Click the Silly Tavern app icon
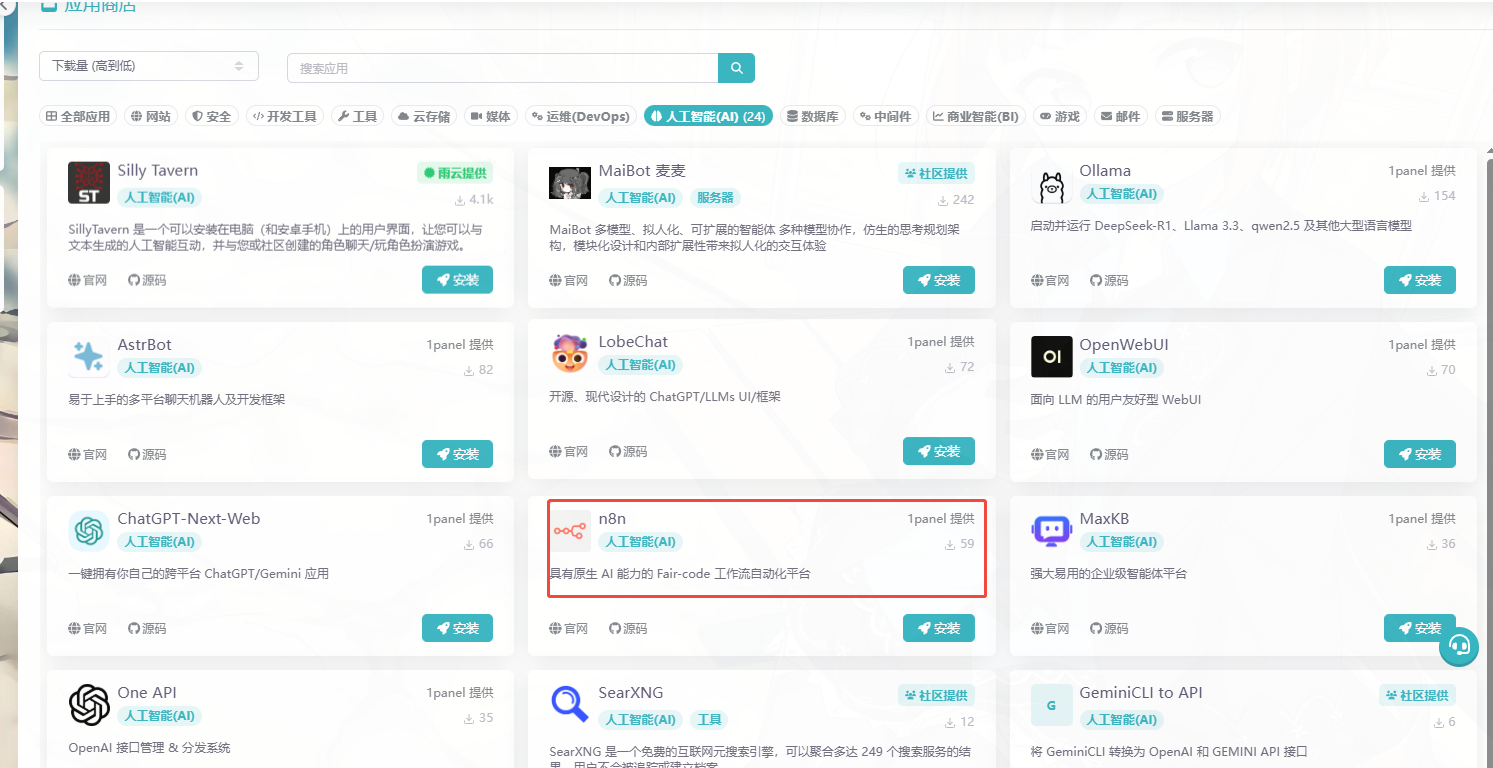Viewport: 1493px width, 768px height. (x=89, y=183)
